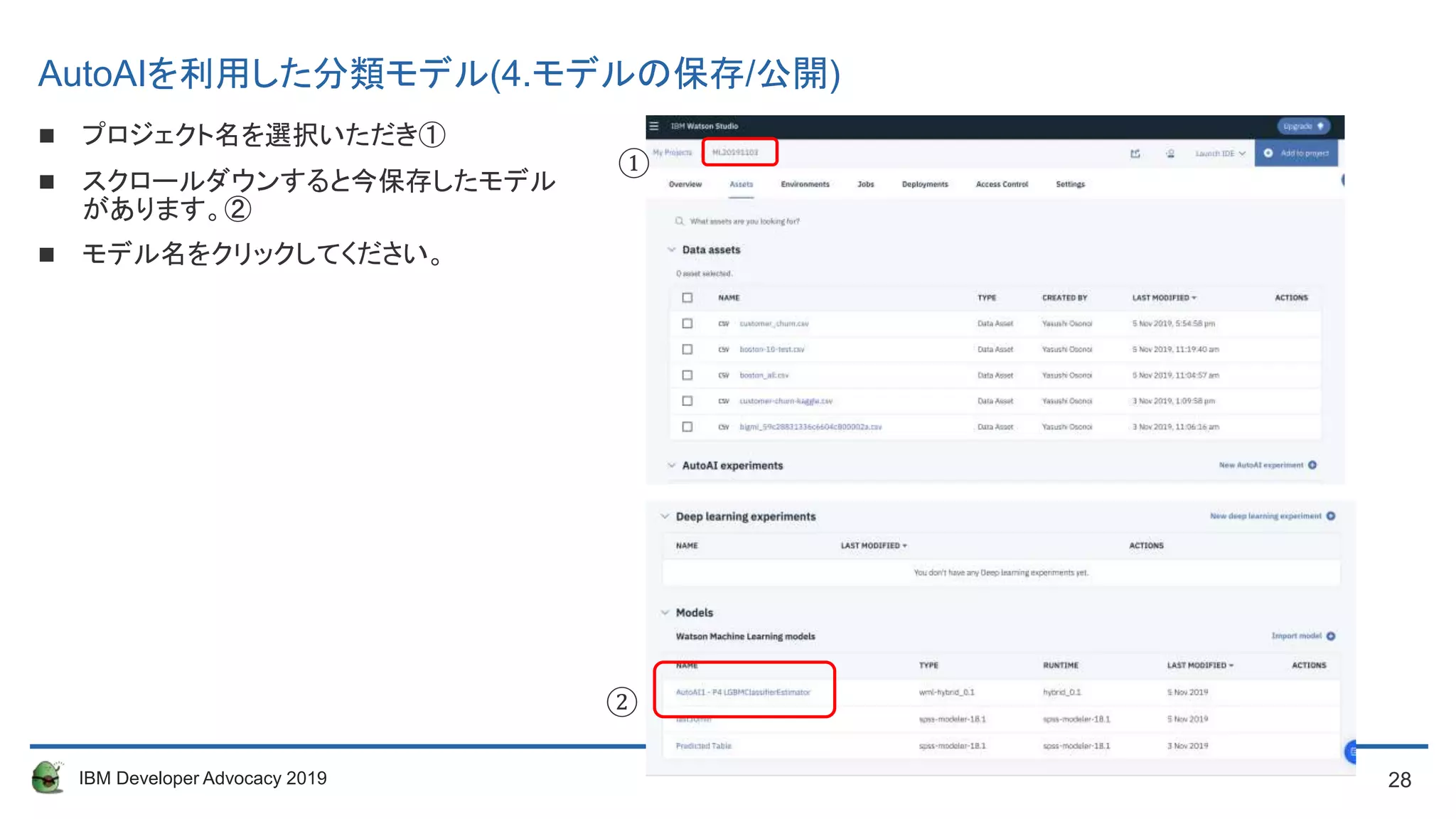Open customer_churn.csv data asset
The image size is (1456, 819).
click(x=774, y=323)
